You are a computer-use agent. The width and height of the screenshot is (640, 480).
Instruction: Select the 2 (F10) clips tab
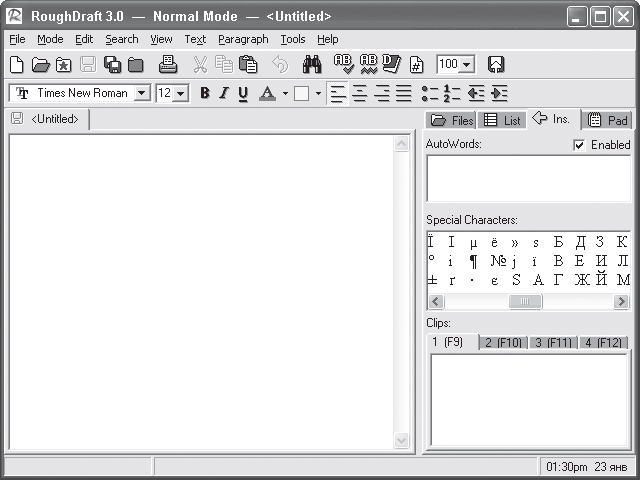click(503, 342)
